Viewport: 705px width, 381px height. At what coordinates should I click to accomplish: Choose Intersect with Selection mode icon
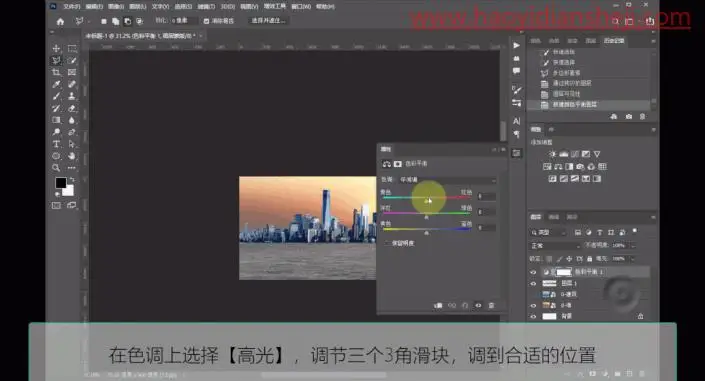tap(139, 21)
